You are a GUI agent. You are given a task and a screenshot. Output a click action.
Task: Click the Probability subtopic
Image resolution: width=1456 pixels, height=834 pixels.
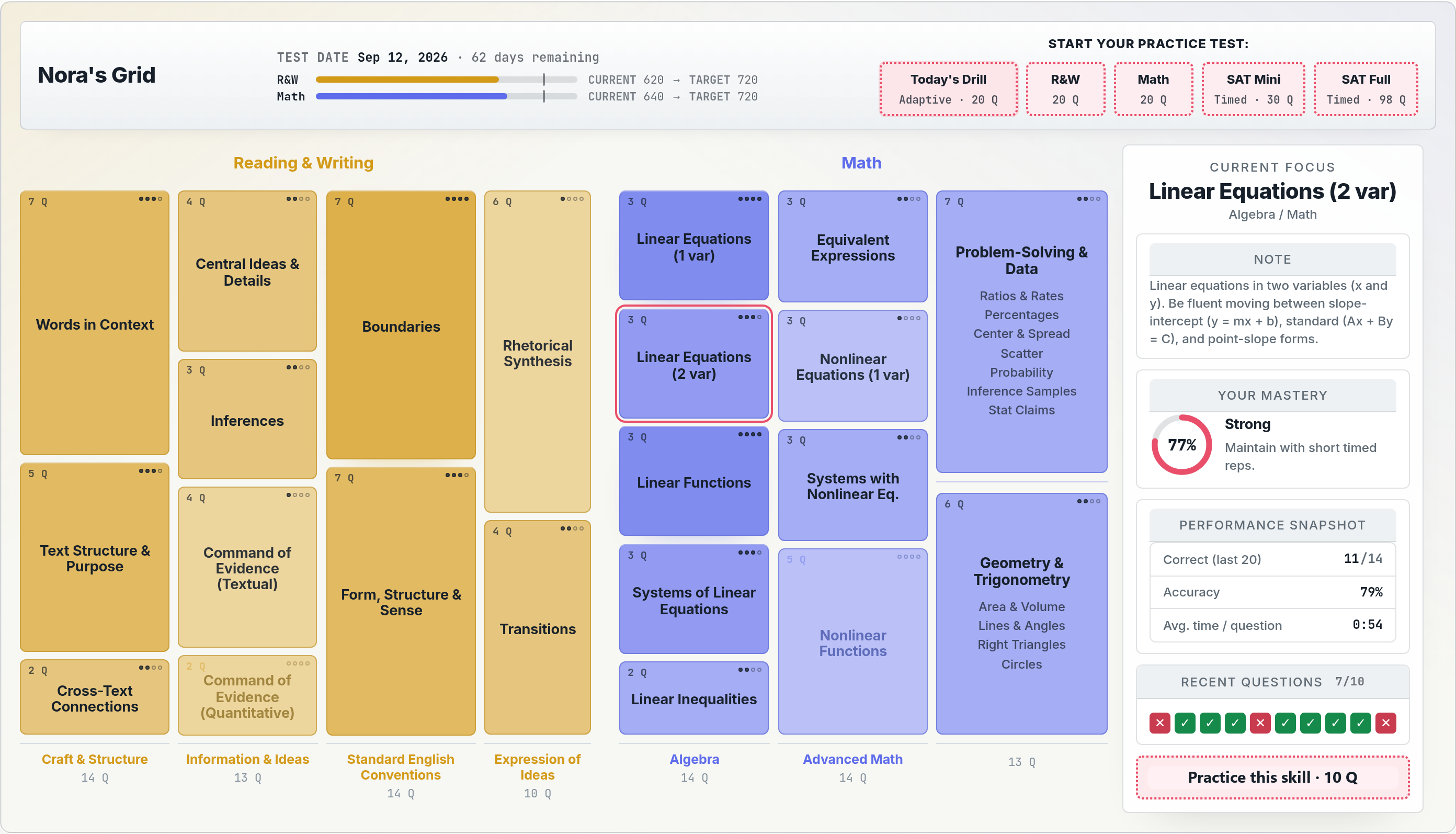click(1021, 373)
